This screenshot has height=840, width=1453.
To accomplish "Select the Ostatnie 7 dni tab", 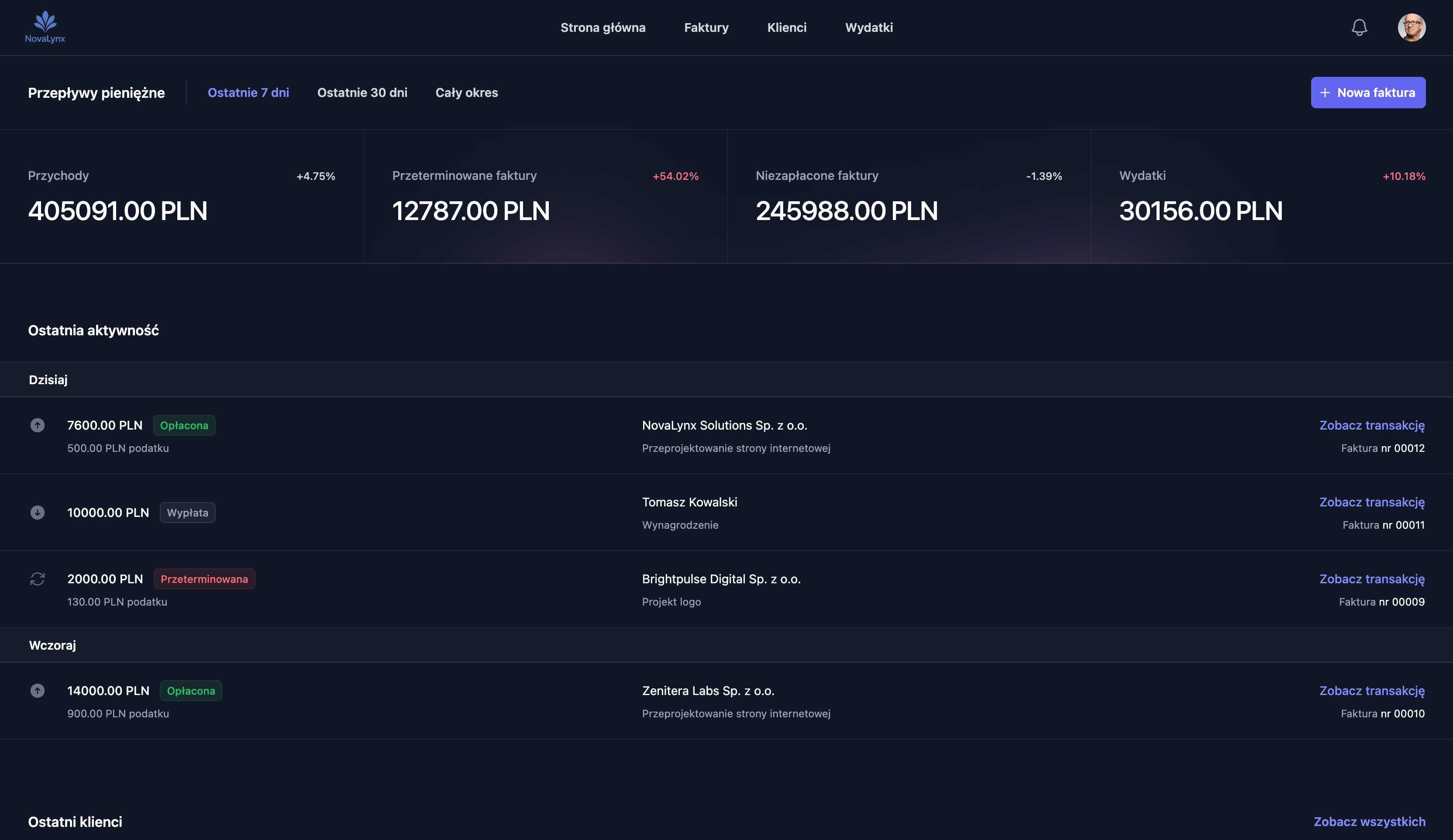I will (x=248, y=93).
